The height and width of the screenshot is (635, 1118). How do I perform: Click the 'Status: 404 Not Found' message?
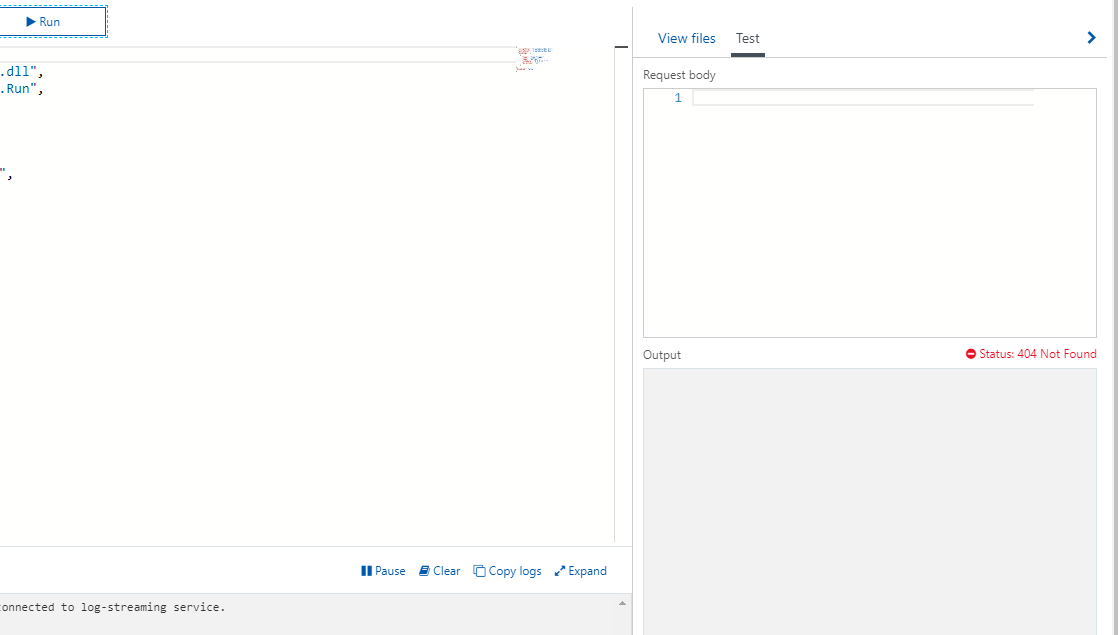click(x=1031, y=354)
